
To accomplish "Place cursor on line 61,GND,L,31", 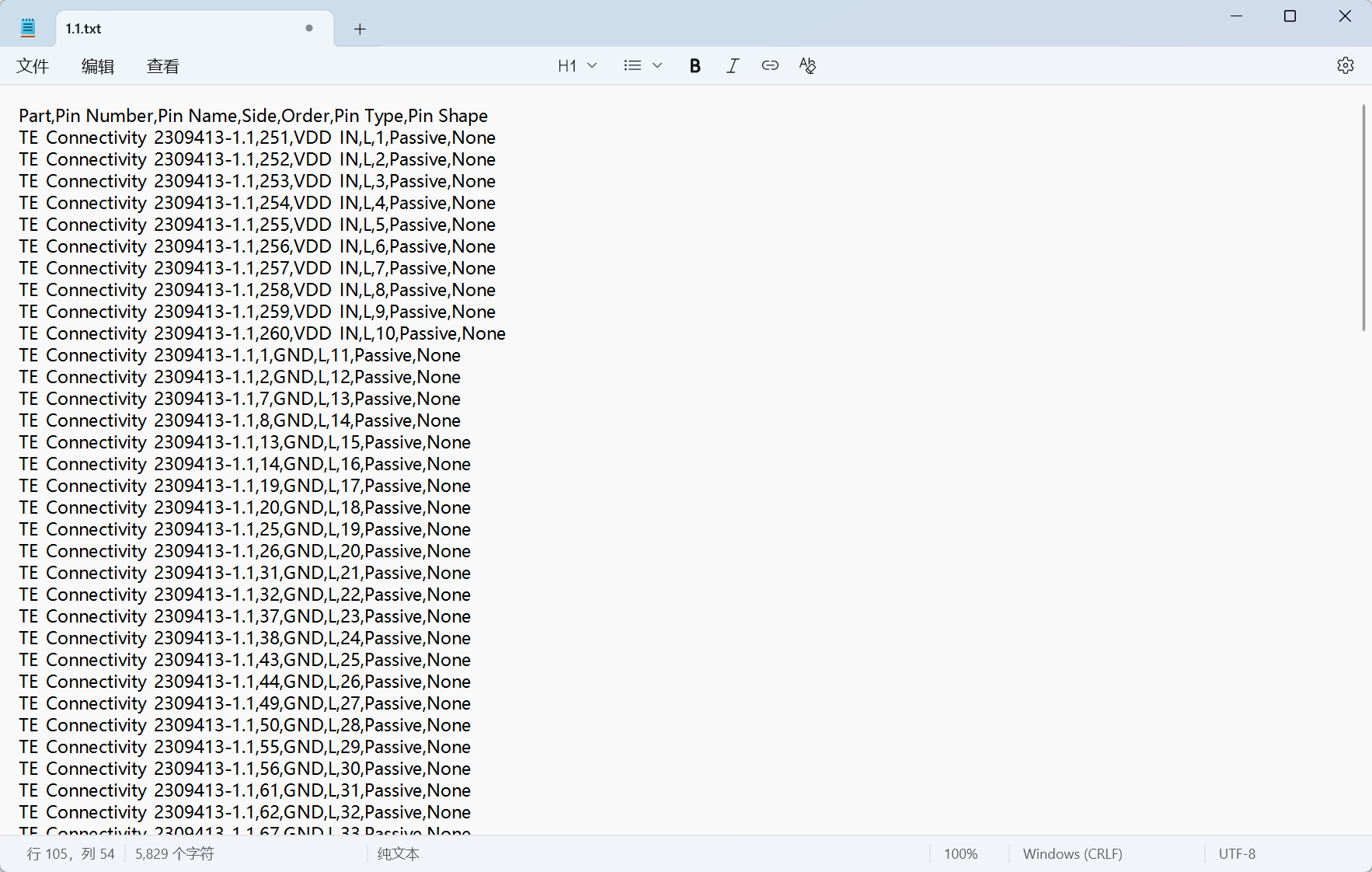I will (245, 790).
